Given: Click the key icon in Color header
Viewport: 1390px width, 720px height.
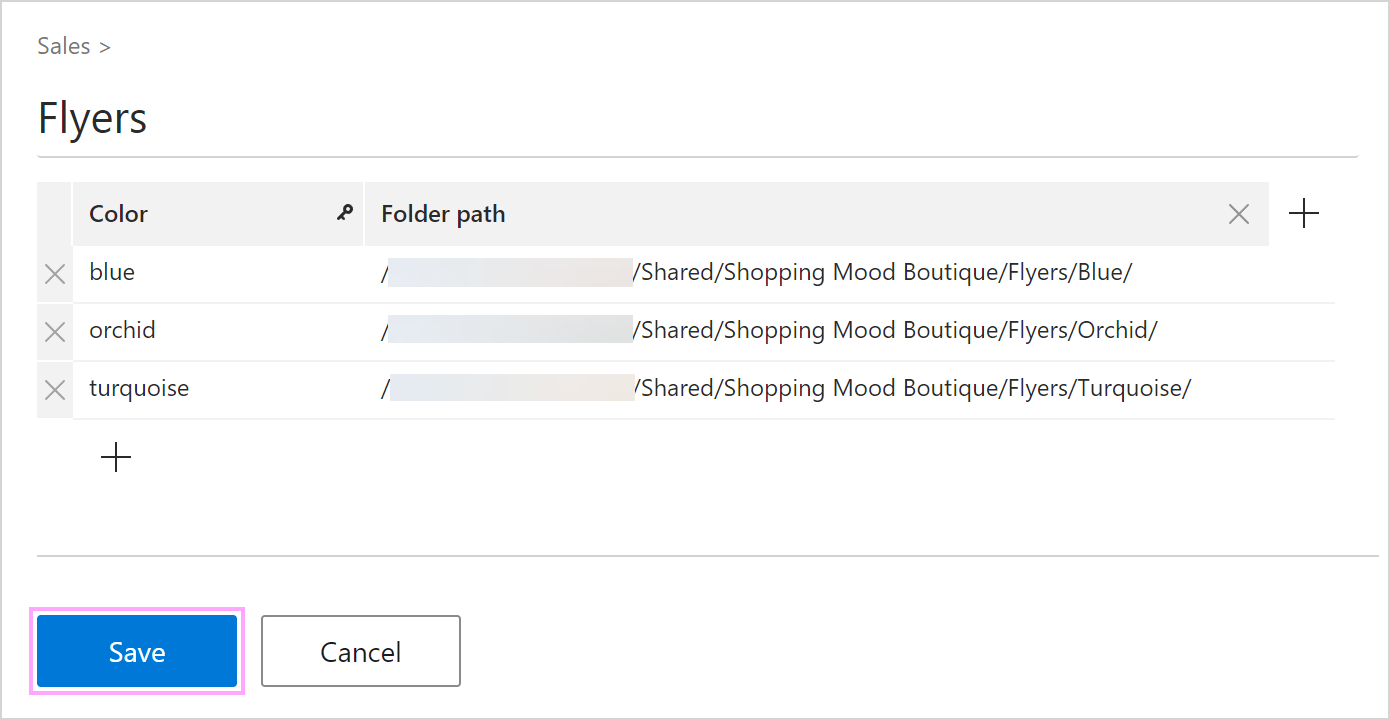Looking at the screenshot, I should (345, 212).
